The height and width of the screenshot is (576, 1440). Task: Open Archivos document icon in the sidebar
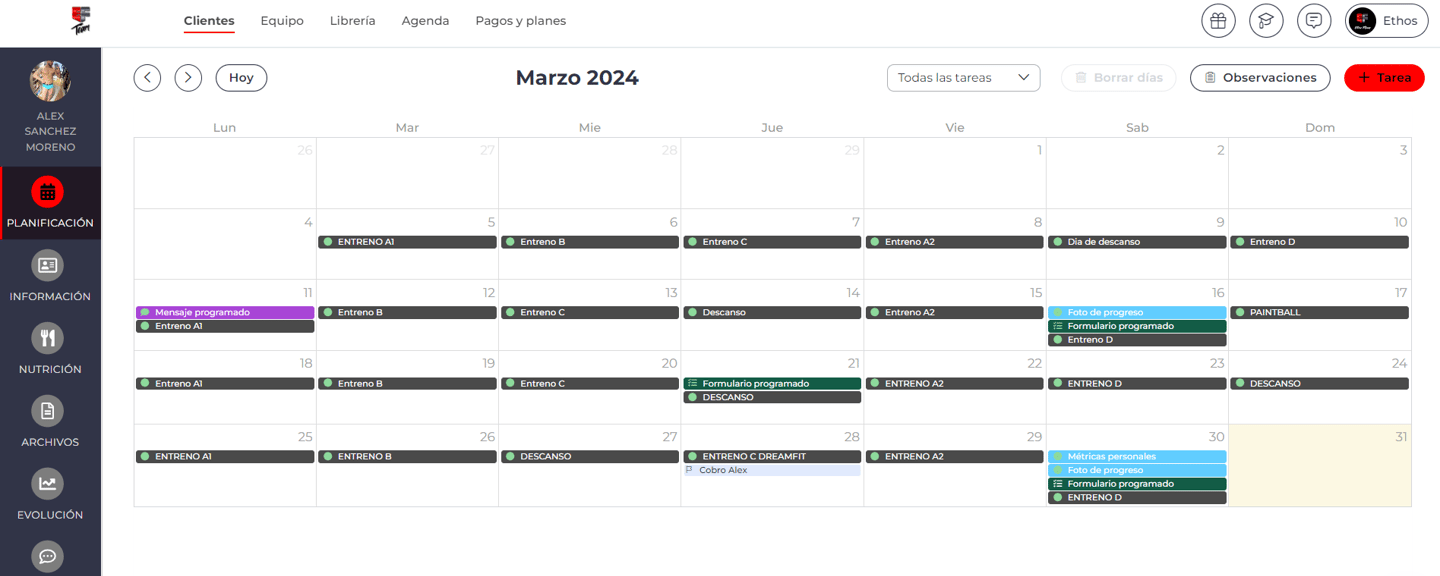(x=47, y=411)
